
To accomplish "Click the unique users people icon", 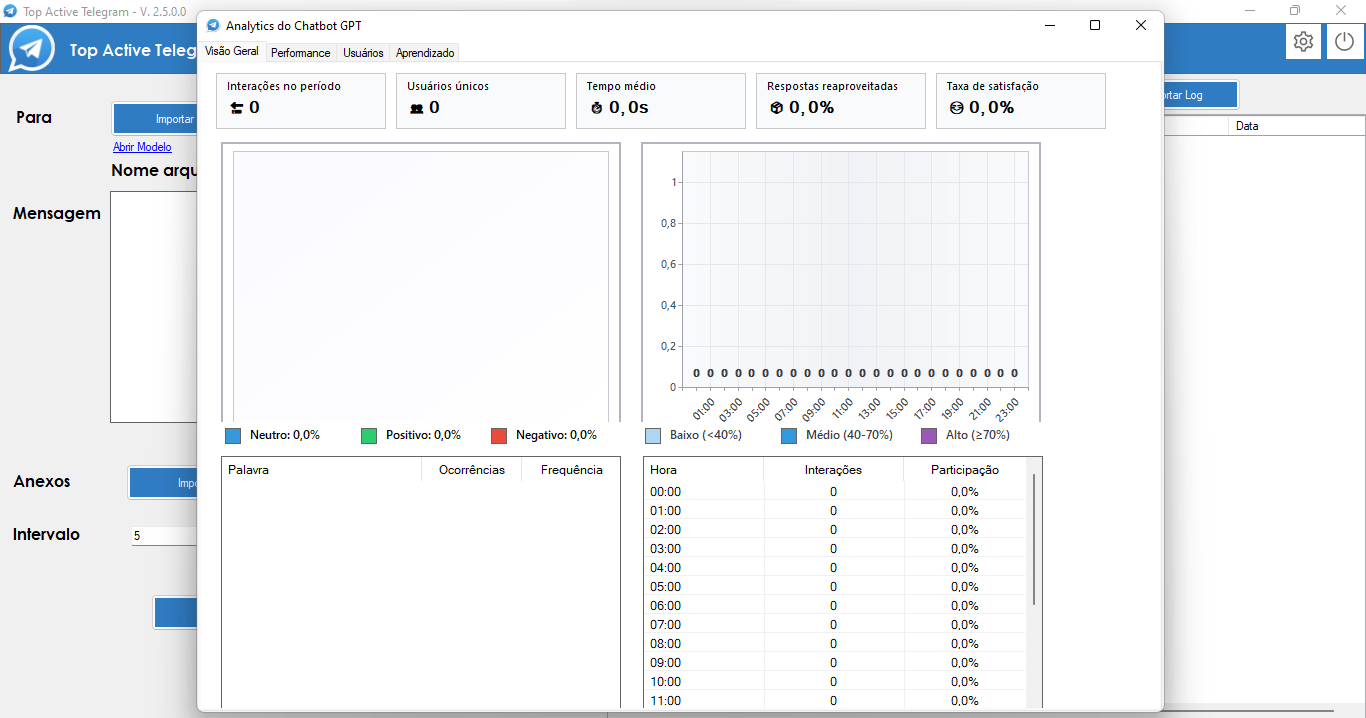I will pyautogui.click(x=416, y=108).
